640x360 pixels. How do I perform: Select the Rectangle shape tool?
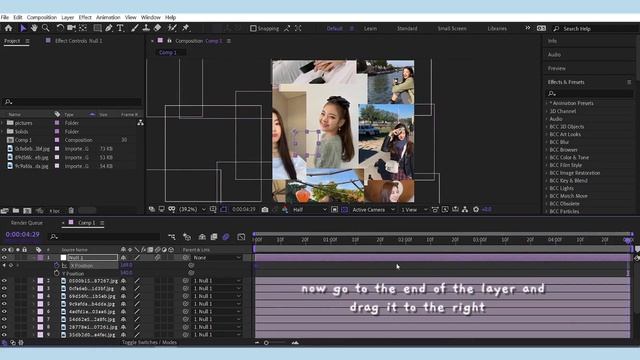click(x=97, y=28)
